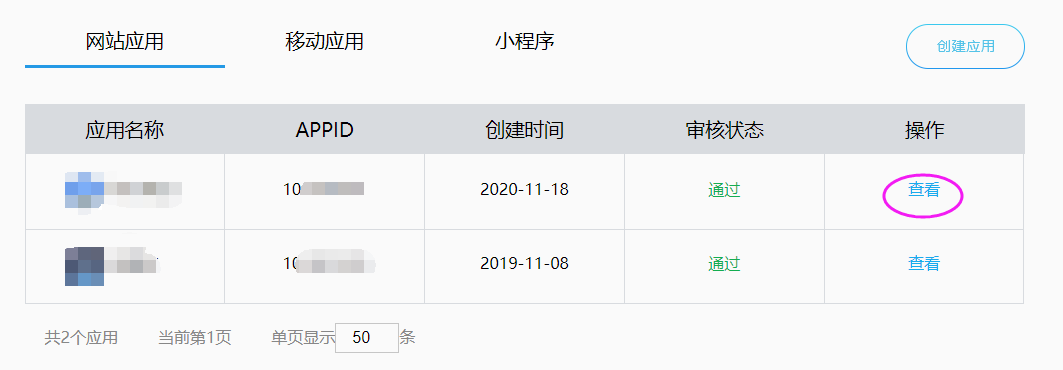Click the 共2个应用 total count text
Viewport: 1063px width, 370px height.
pyautogui.click(x=81, y=337)
